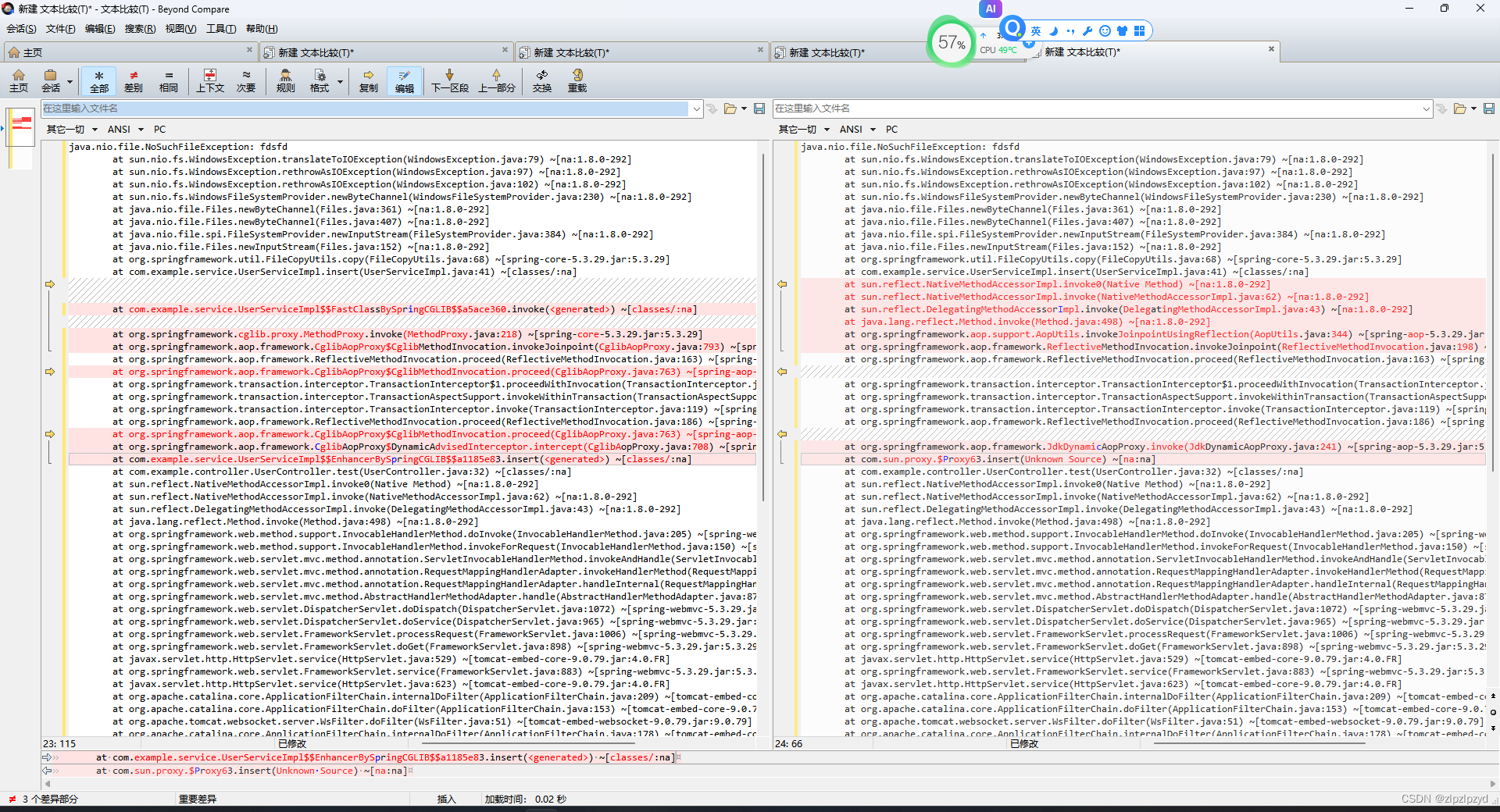The width and height of the screenshot is (1500, 812).
Task: Click the right file name input field
Action: pyautogui.click(x=1096, y=109)
